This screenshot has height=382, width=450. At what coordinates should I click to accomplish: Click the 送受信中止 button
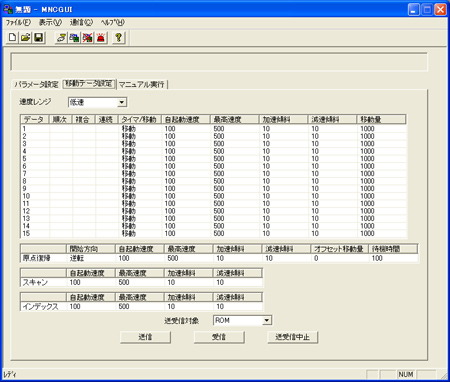[x=293, y=337]
